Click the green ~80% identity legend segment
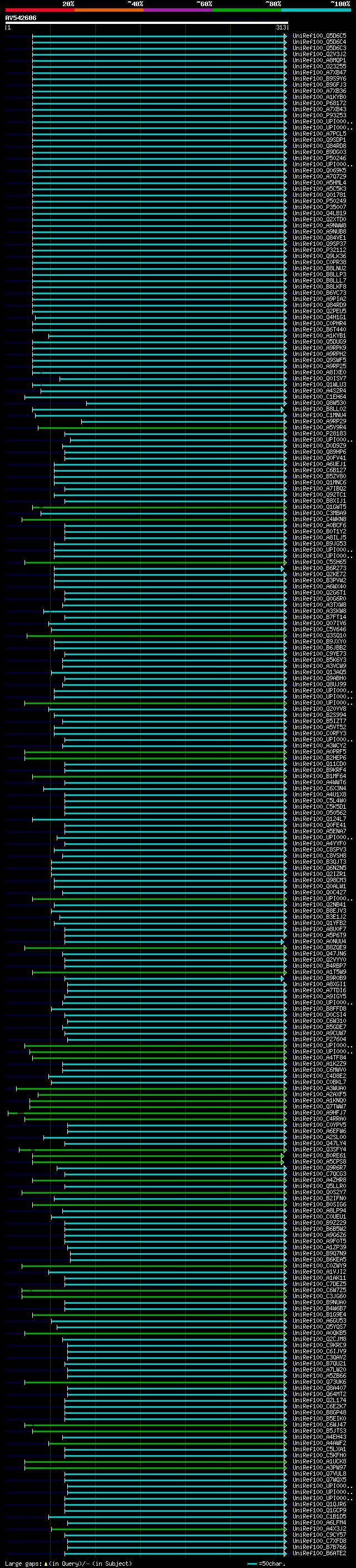356x1568 pixels. click(246, 10)
